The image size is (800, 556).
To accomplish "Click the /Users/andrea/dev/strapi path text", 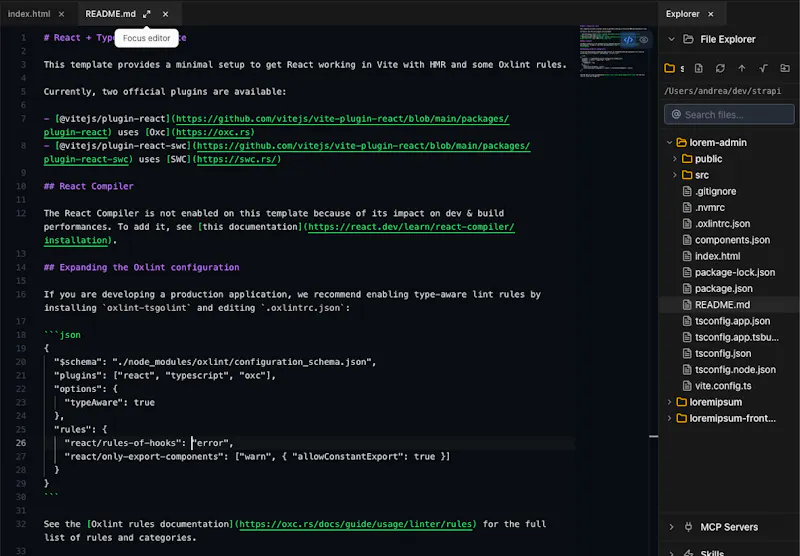I will coord(722,91).
